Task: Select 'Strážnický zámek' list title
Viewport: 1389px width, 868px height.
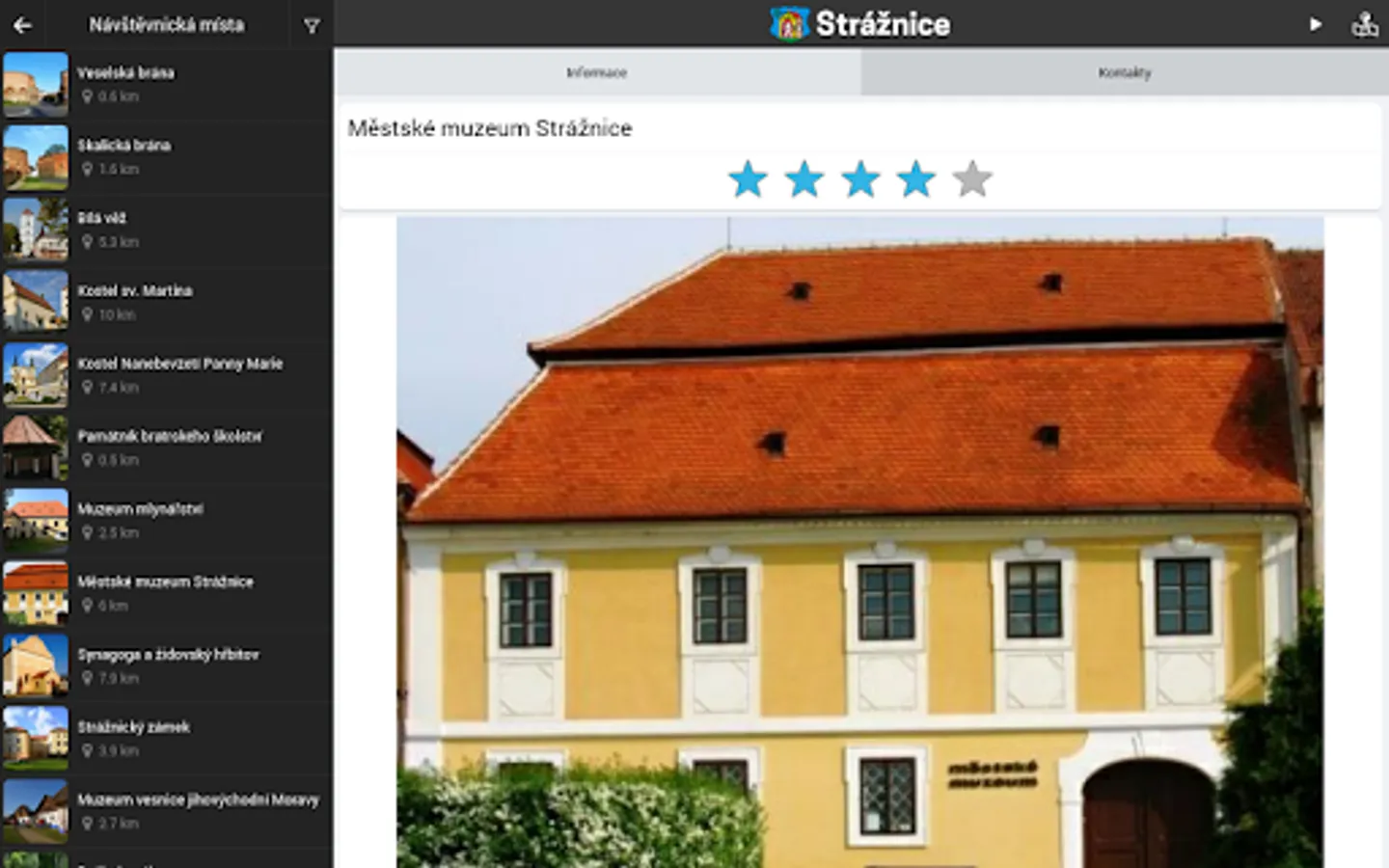Action: (134, 726)
